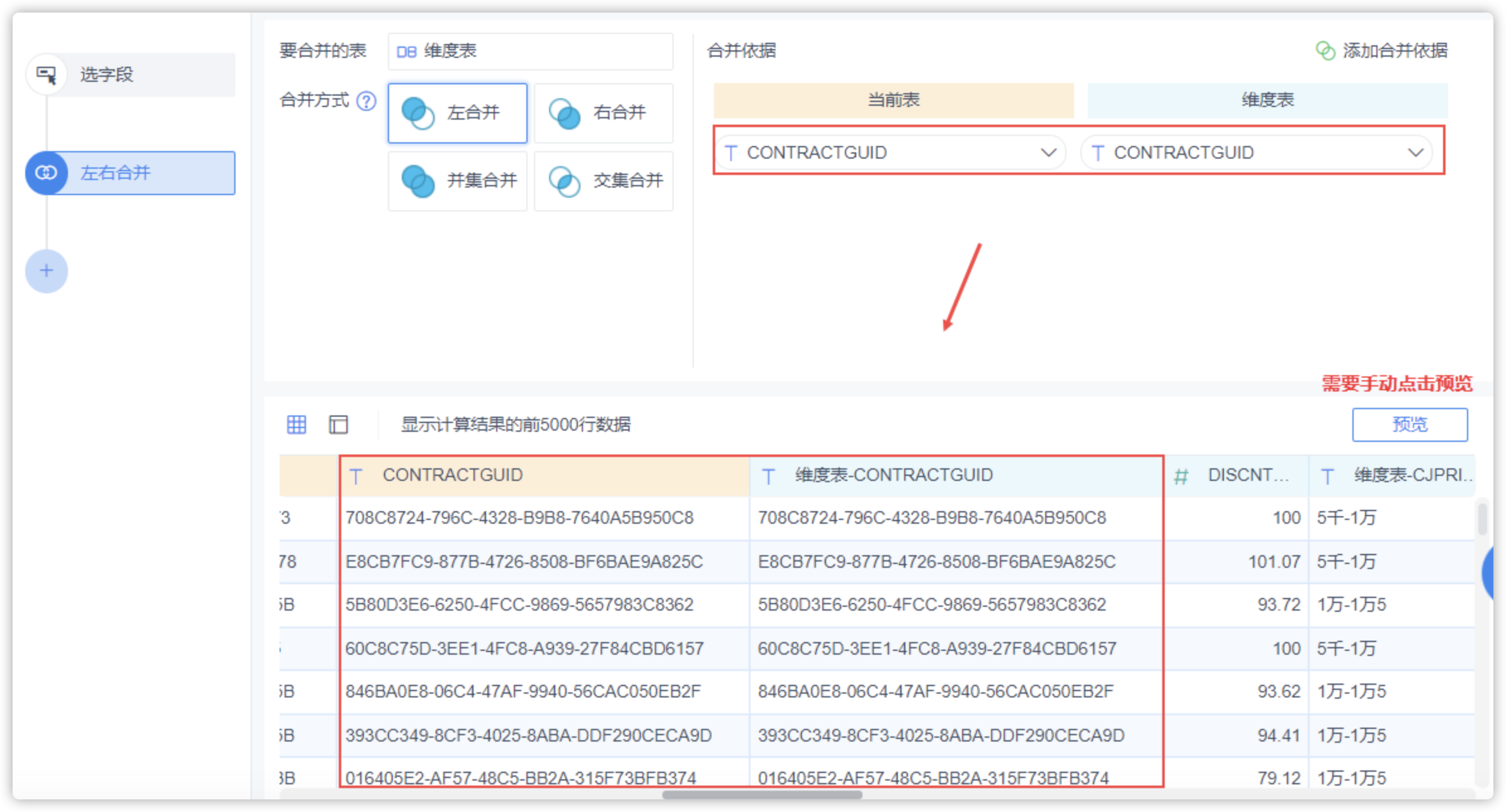Image resolution: width=1506 pixels, height=812 pixels.
Task: Click the 94.41 discount value
Action: 1279,735
